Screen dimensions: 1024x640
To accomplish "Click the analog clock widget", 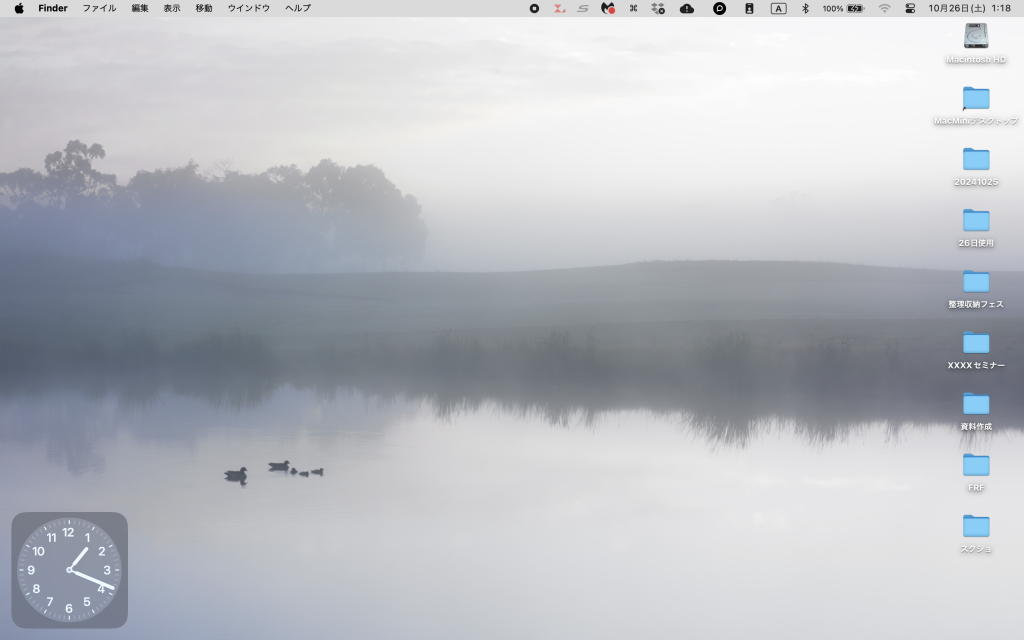I will tap(69, 570).
